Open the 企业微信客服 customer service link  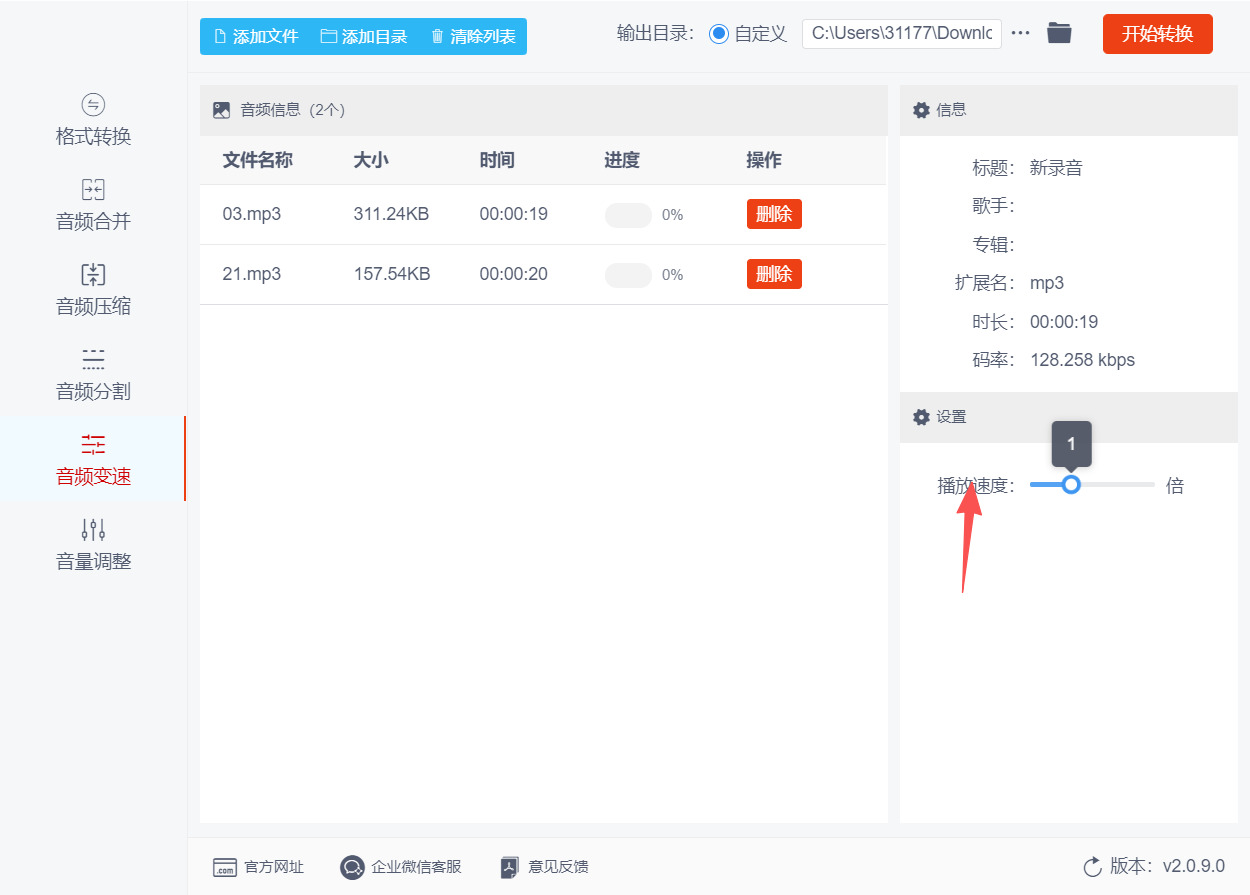(416, 867)
